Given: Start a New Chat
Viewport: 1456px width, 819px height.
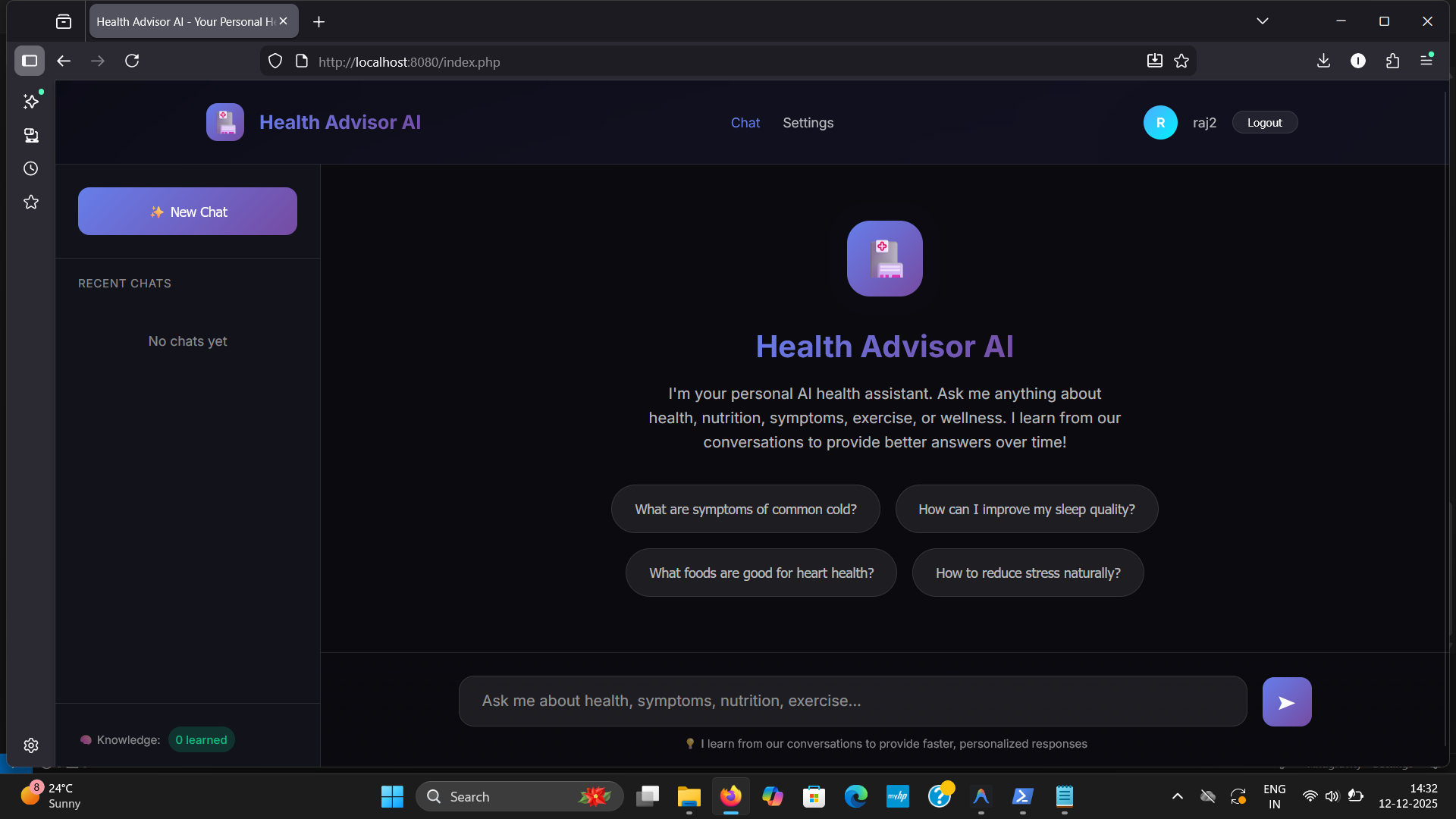Looking at the screenshot, I should (x=187, y=212).
